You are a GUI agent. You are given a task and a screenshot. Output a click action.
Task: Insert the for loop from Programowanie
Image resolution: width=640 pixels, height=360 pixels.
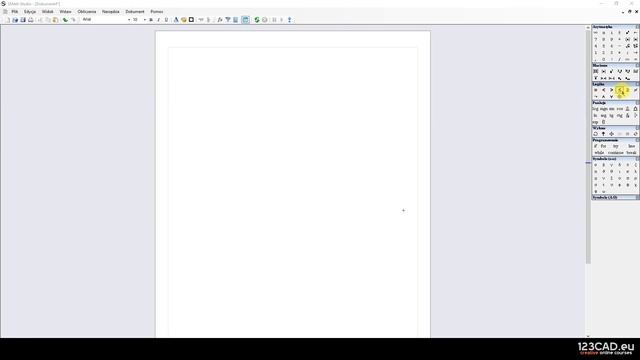pos(603,146)
